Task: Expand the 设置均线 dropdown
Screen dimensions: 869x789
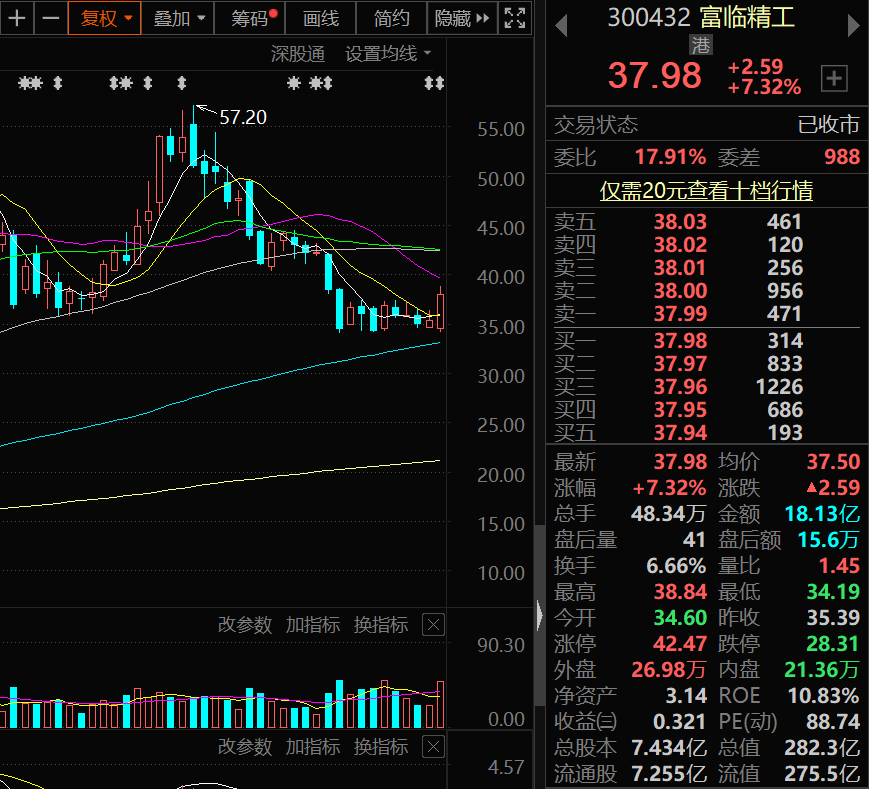Action: coord(387,53)
